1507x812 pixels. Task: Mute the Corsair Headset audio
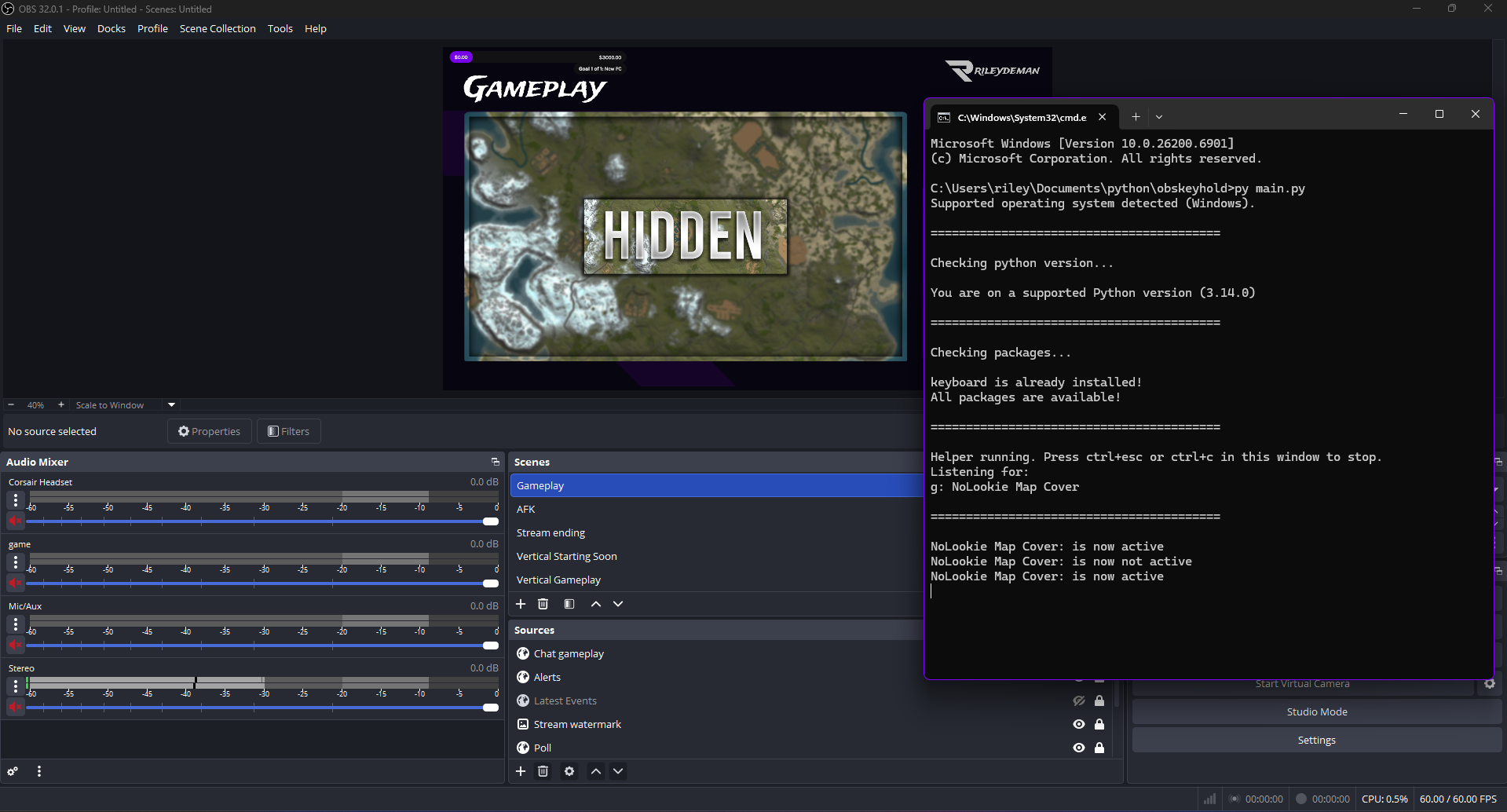coord(15,521)
